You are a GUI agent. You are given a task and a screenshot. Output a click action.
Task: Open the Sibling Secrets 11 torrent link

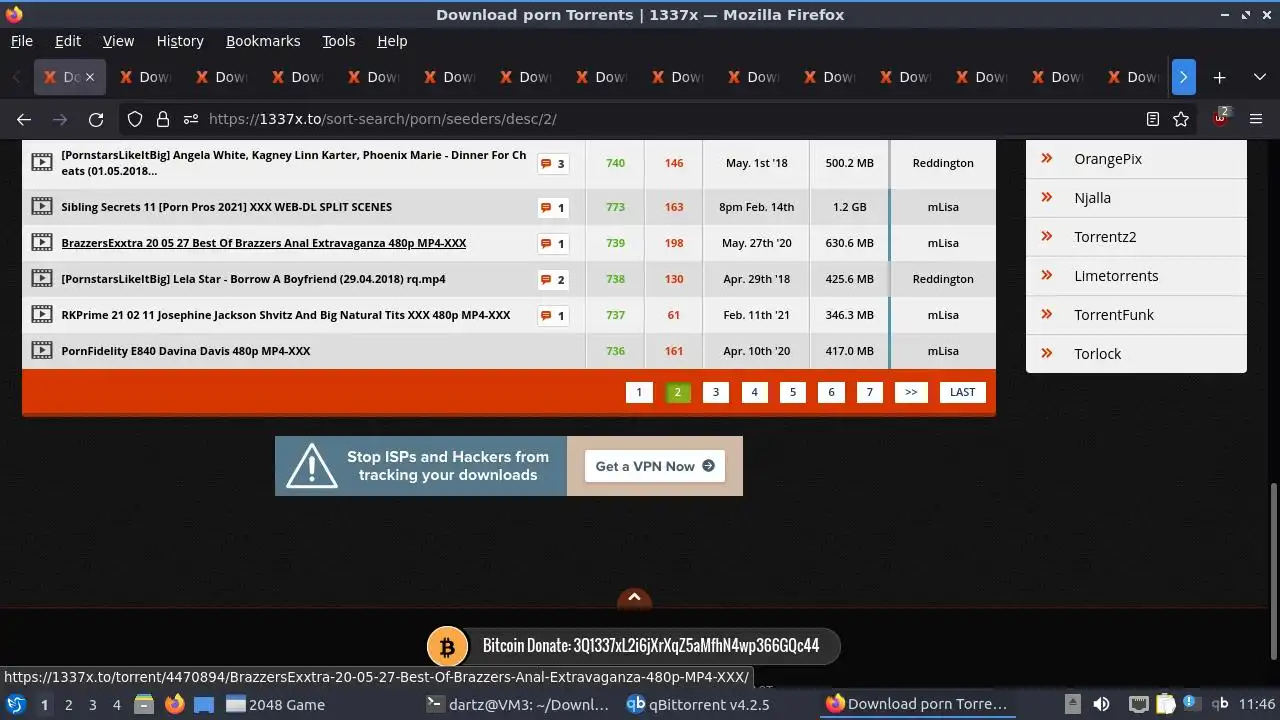[x=227, y=207]
